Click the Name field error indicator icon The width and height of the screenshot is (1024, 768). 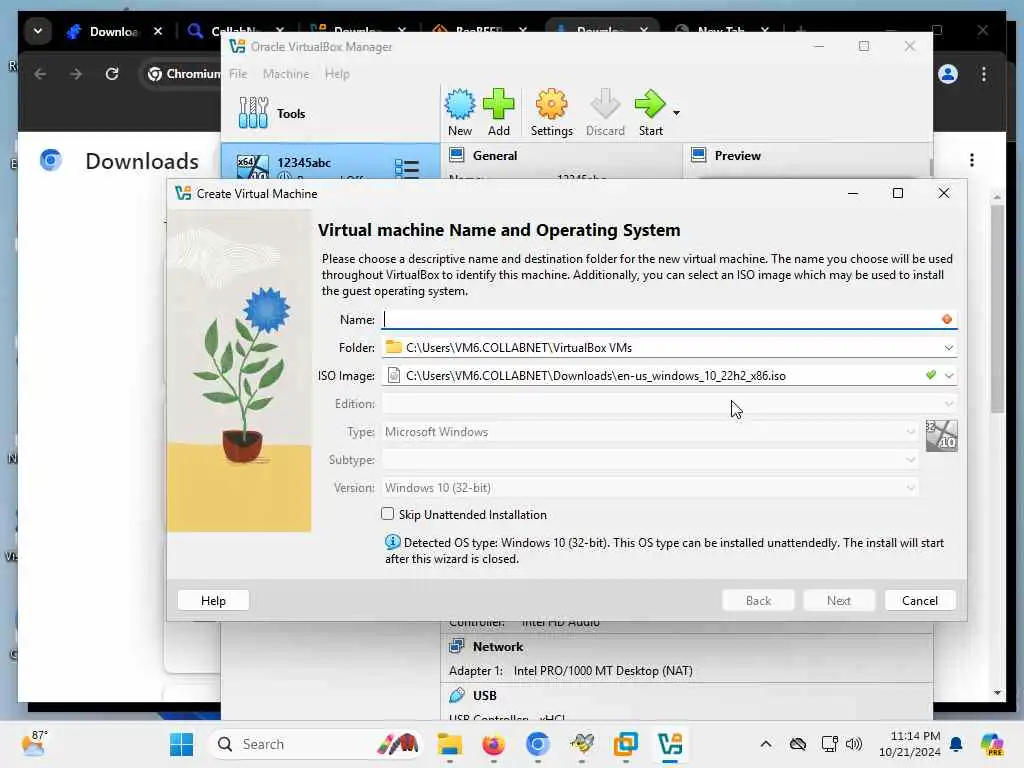pos(947,319)
